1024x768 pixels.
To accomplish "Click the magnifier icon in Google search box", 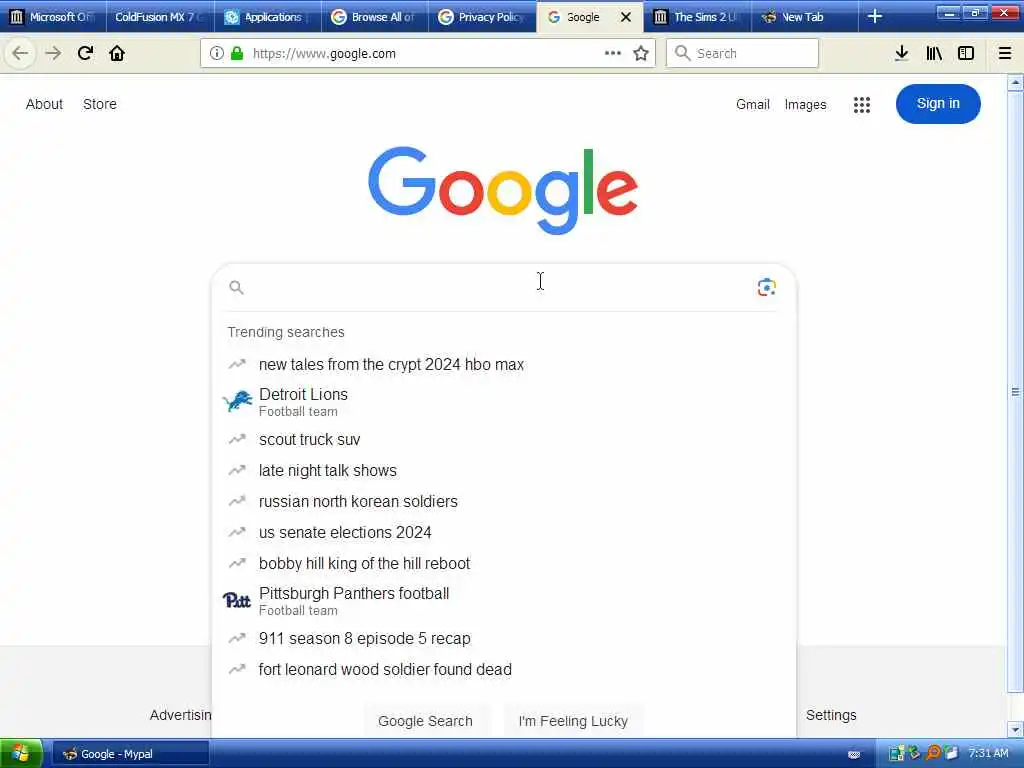I will 236,287.
